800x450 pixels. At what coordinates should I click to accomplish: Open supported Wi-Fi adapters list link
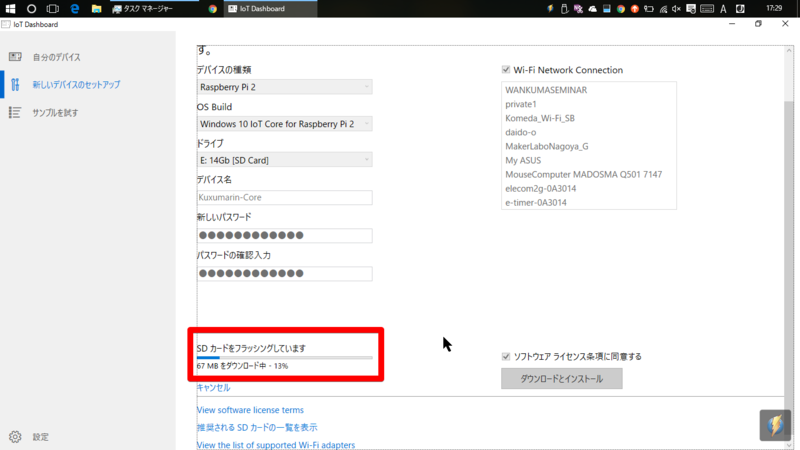[276, 445]
